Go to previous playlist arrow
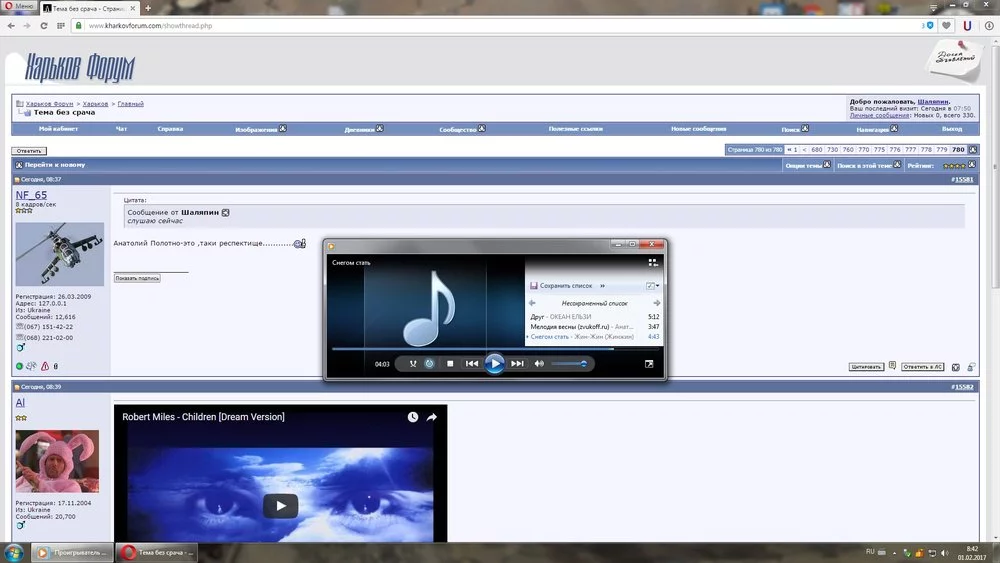The height and width of the screenshot is (563, 1000). pyautogui.click(x=532, y=303)
